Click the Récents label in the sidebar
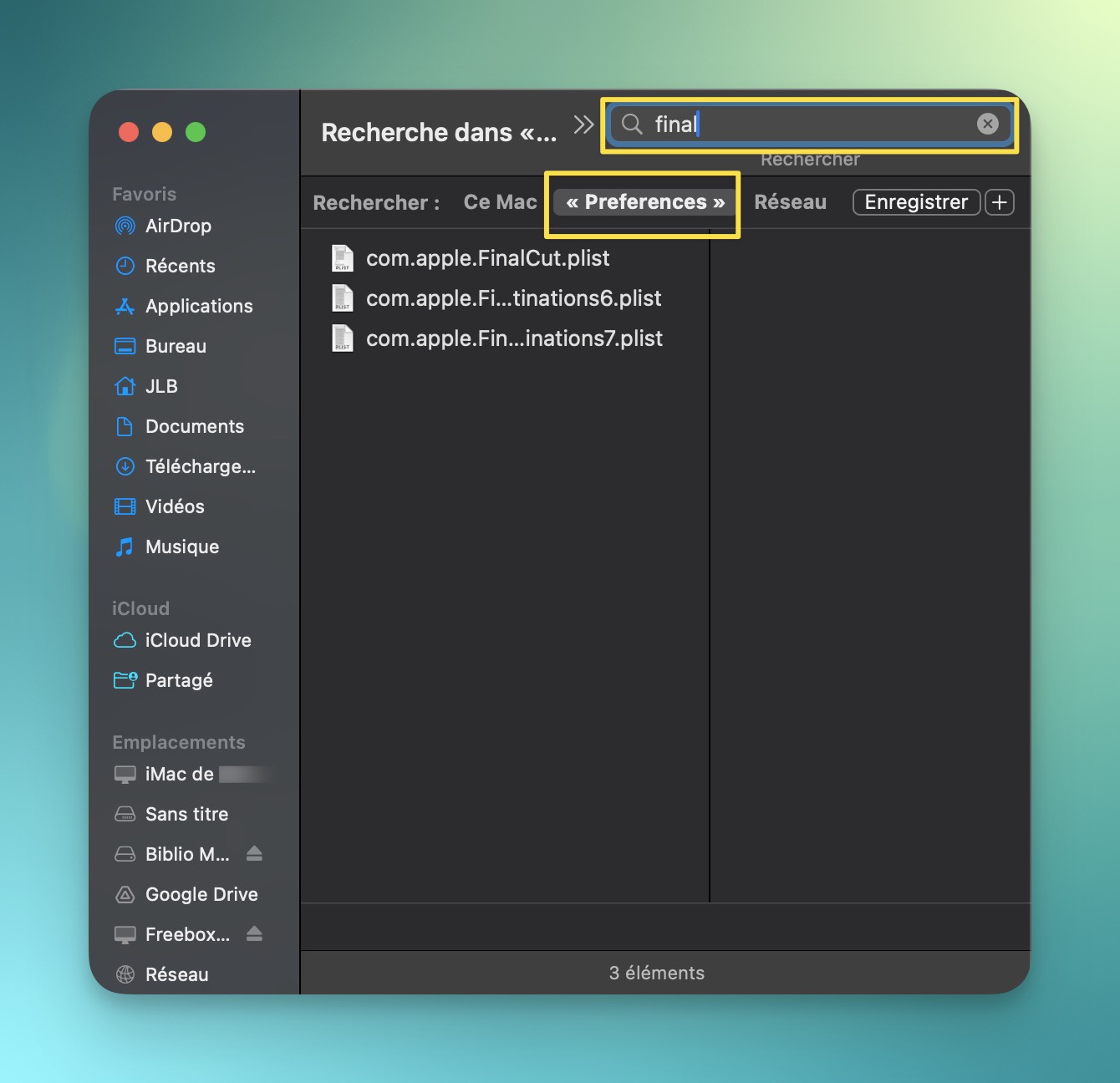The image size is (1120, 1083). (181, 266)
